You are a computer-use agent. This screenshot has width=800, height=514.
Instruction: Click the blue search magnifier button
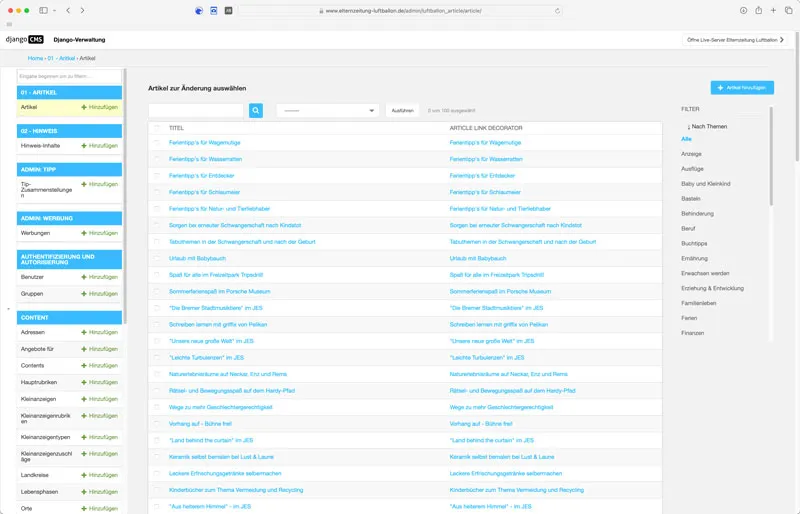pos(256,110)
